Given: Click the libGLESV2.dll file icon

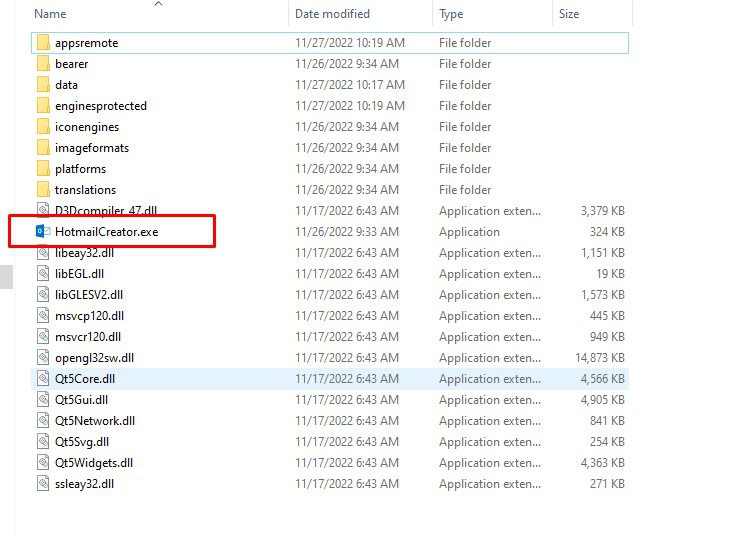Looking at the screenshot, I should tap(43, 295).
